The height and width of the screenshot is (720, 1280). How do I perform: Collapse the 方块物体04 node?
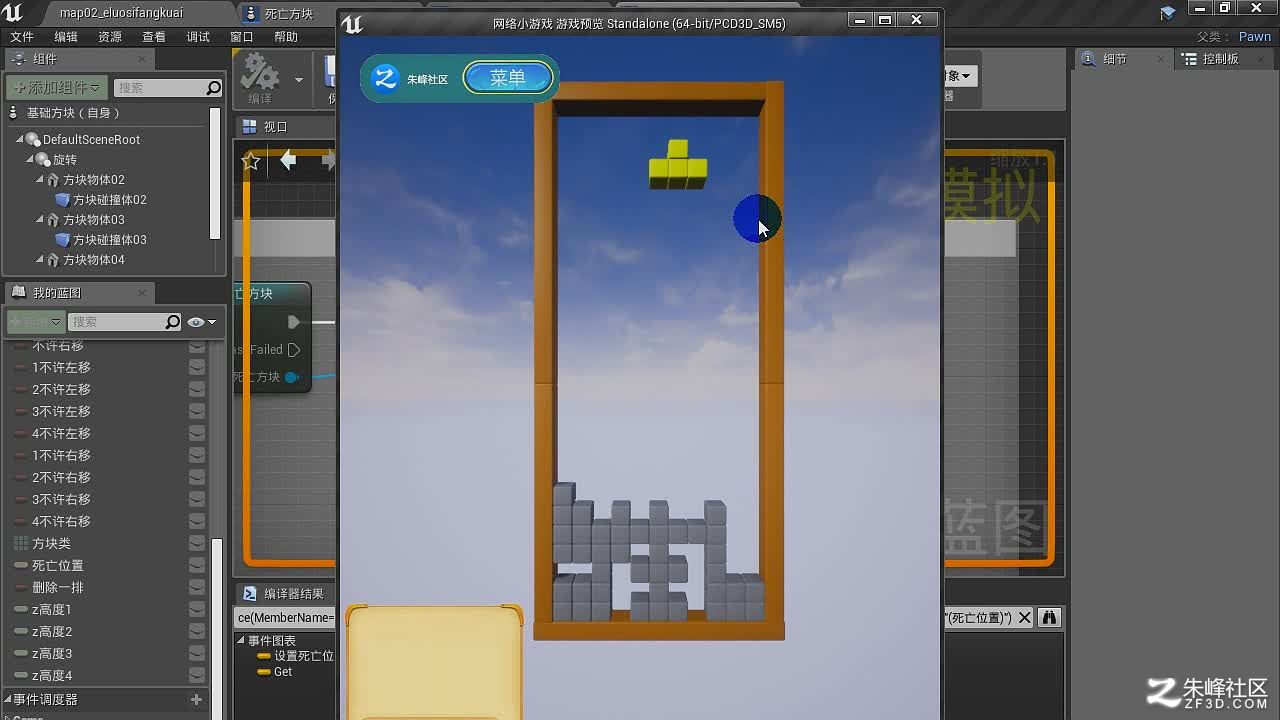[x=40, y=260]
